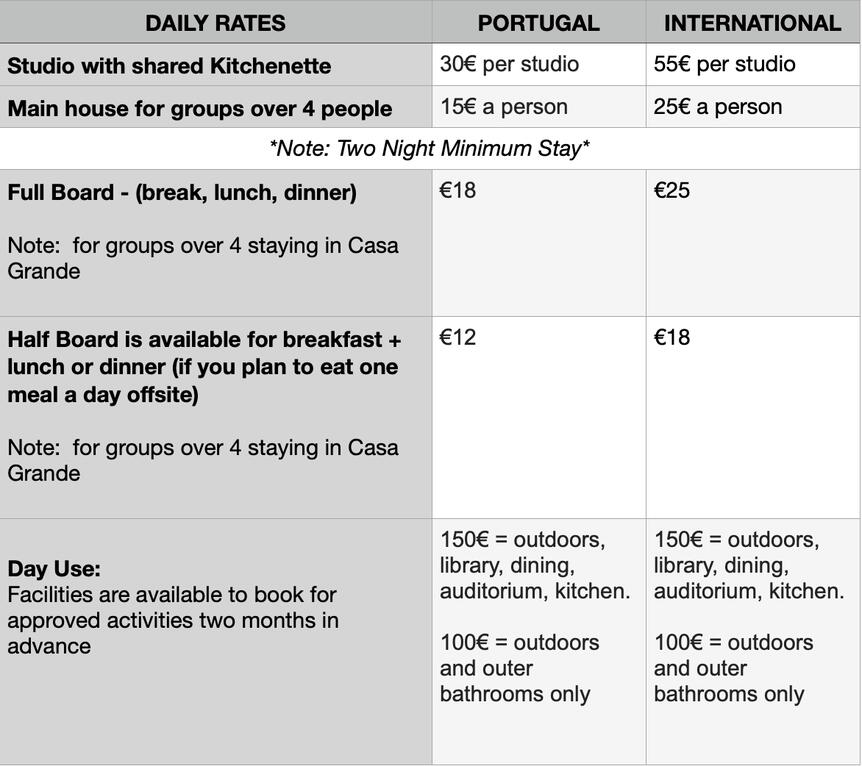Click Casa Grande note under Full Board
Image resolution: width=862 pixels, height=766 pixels.
(x=202, y=258)
